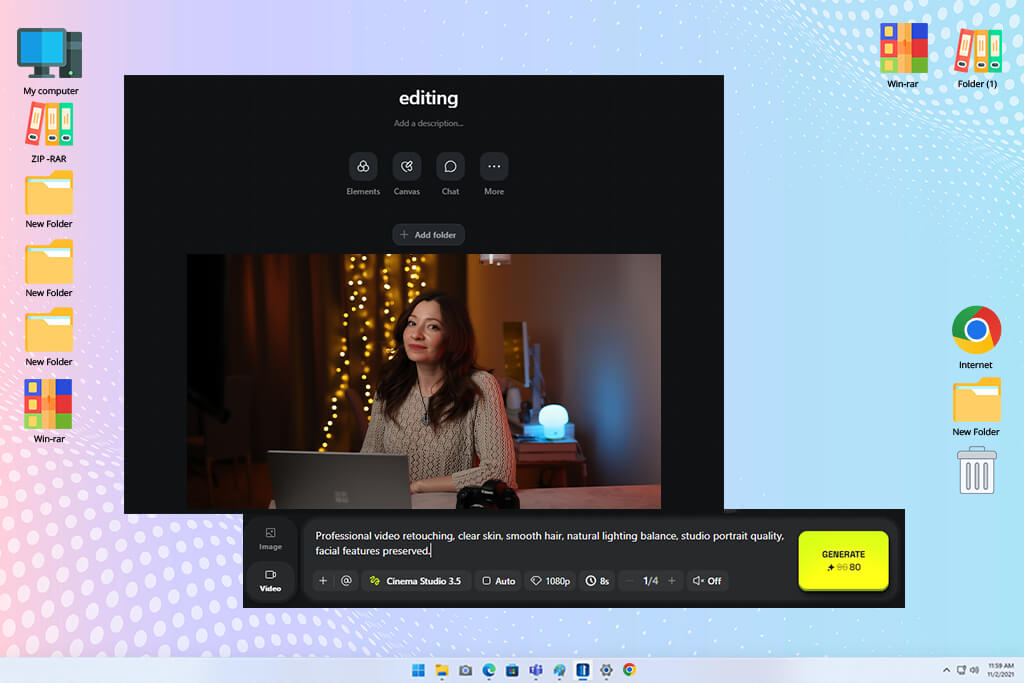This screenshot has height=683, width=1024.
Task: Open File Explorer from the taskbar
Action: click(441, 670)
